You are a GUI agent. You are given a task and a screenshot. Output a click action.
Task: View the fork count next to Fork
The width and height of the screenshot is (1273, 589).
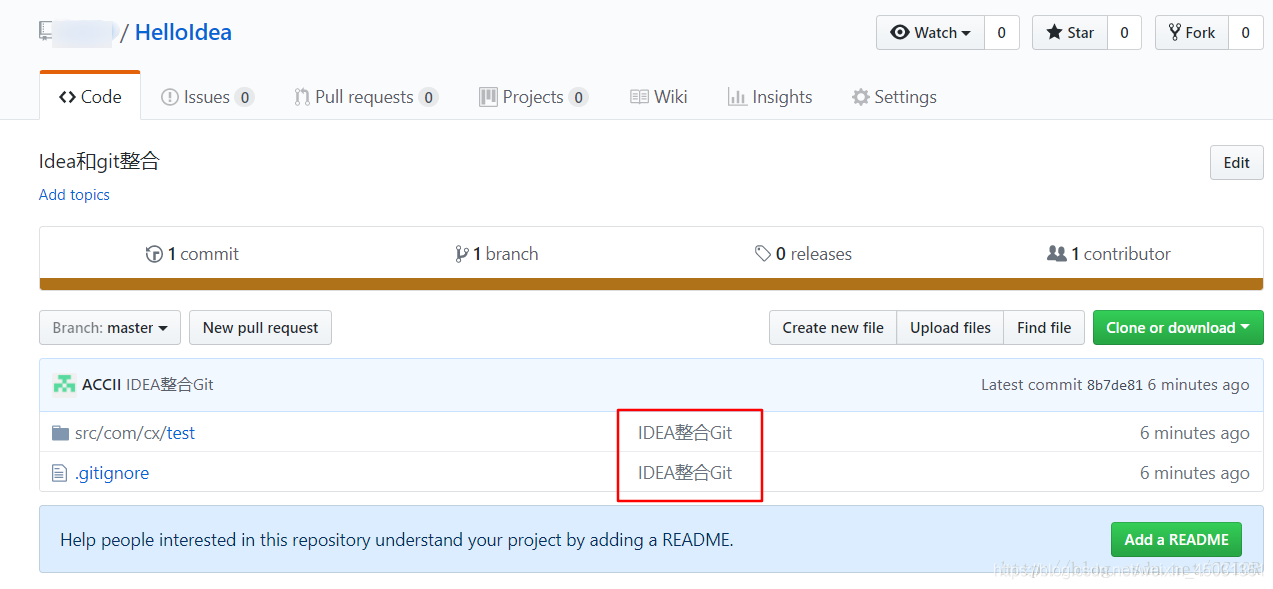point(1245,32)
